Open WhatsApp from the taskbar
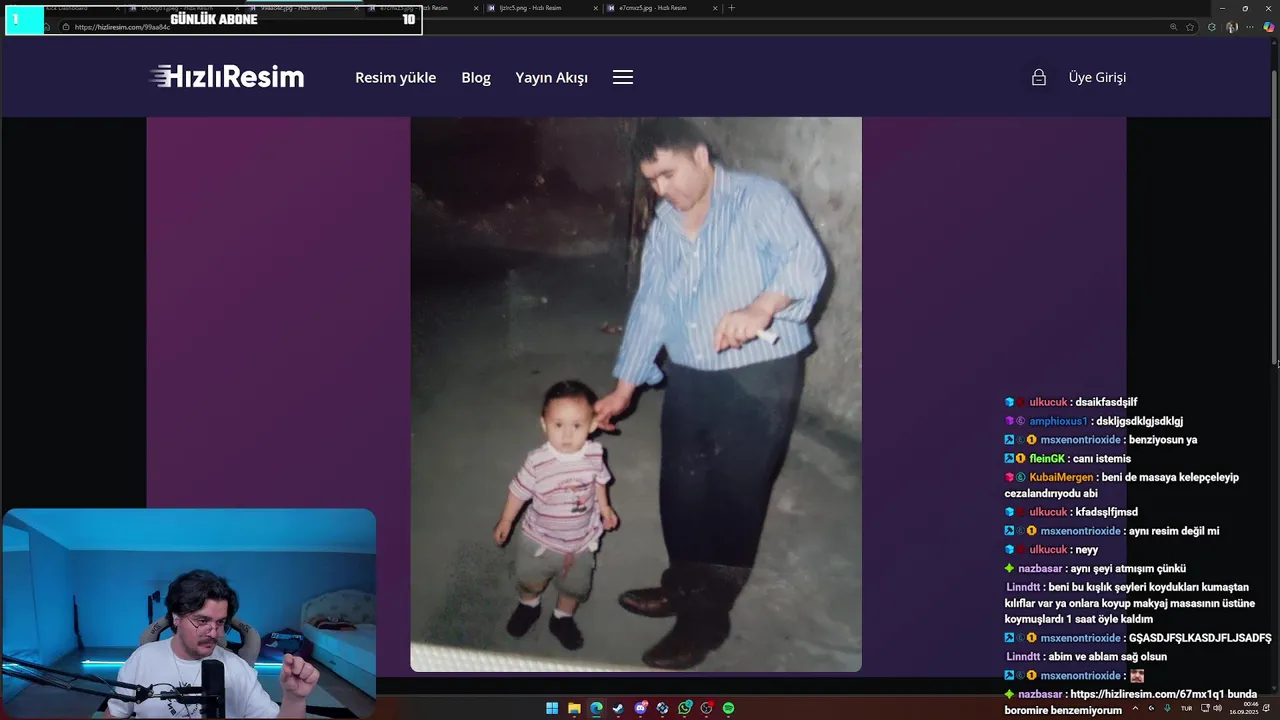The height and width of the screenshot is (720, 1280). 684,708
